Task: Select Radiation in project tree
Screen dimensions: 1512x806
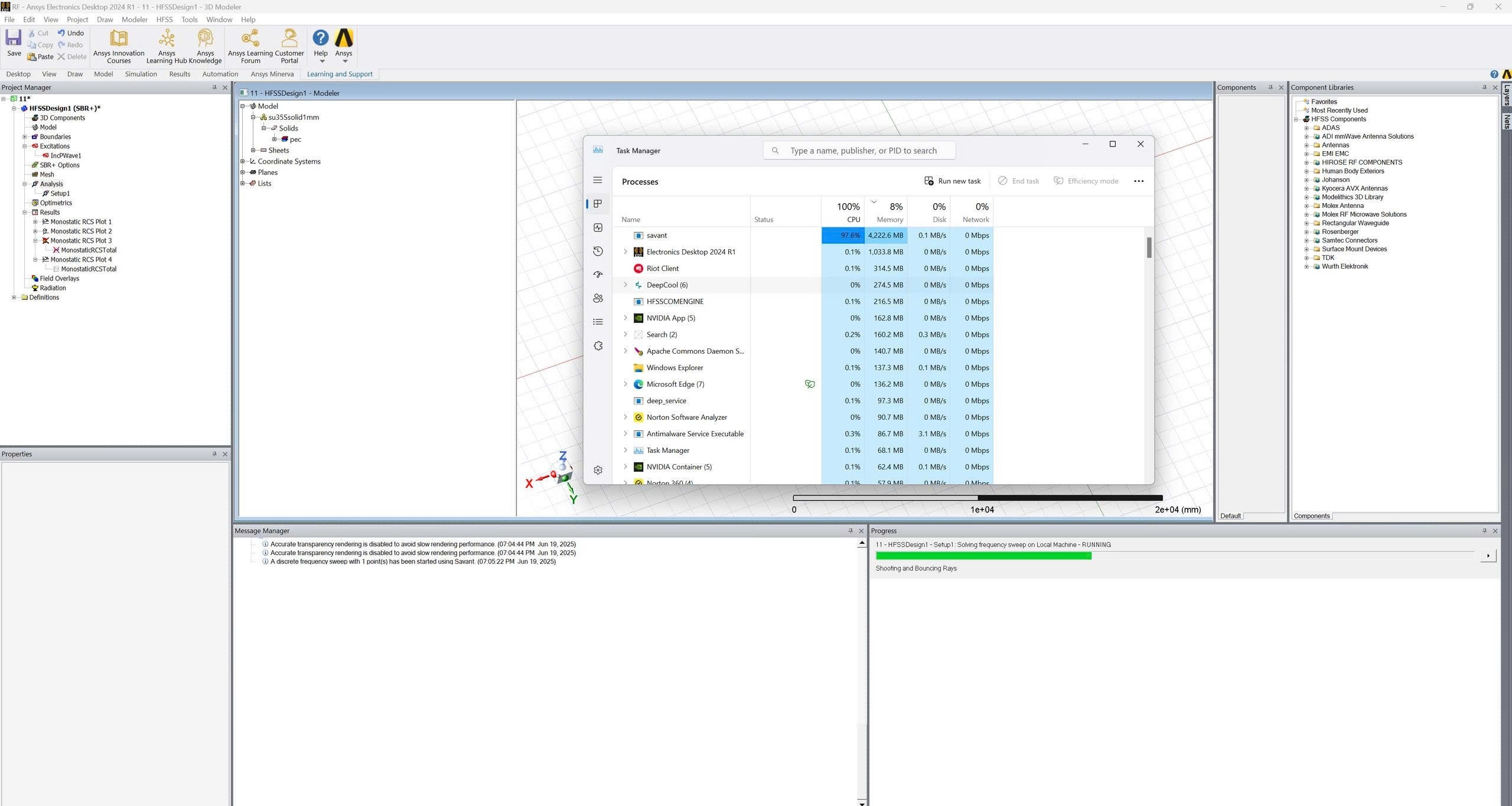Action: coord(53,288)
